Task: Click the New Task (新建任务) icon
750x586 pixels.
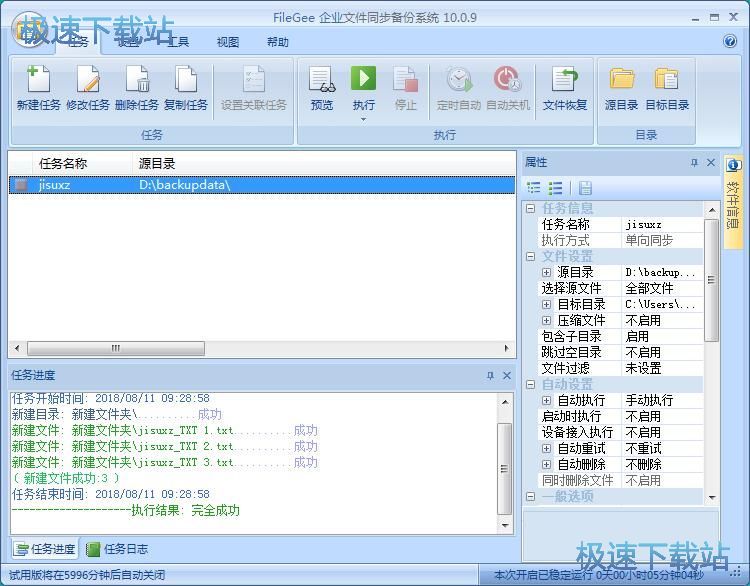Action: click(x=38, y=79)
